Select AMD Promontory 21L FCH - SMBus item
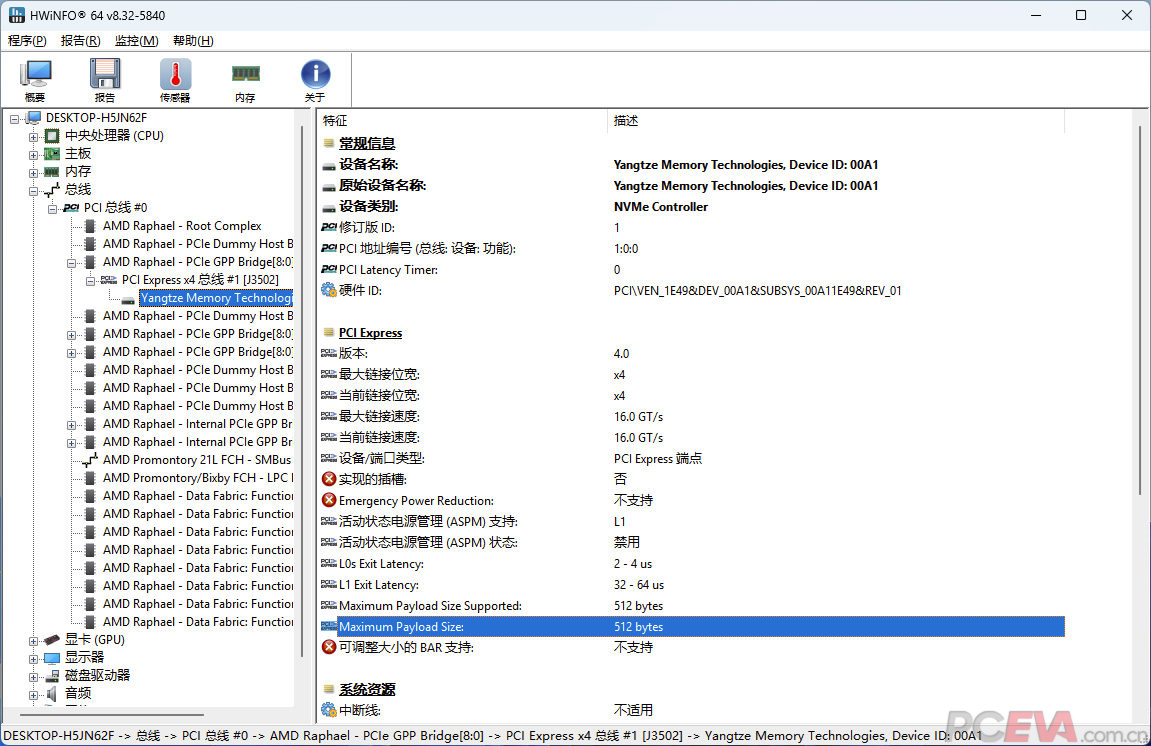1151x746 pixels. 197,460
